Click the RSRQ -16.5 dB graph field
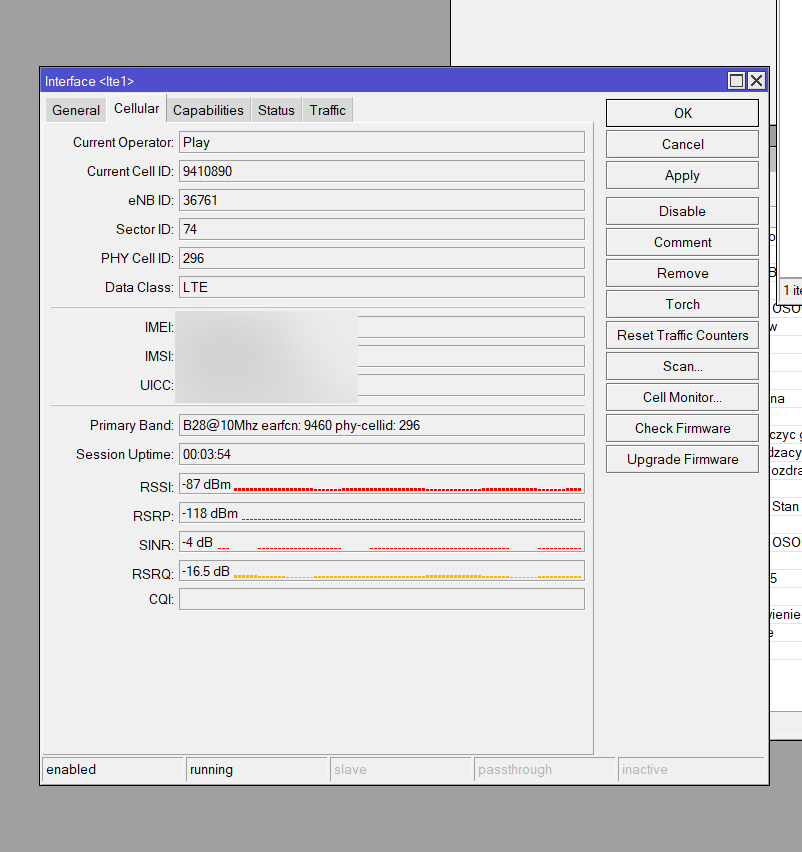Screen dimensions: 802x852 click(382, 571)
